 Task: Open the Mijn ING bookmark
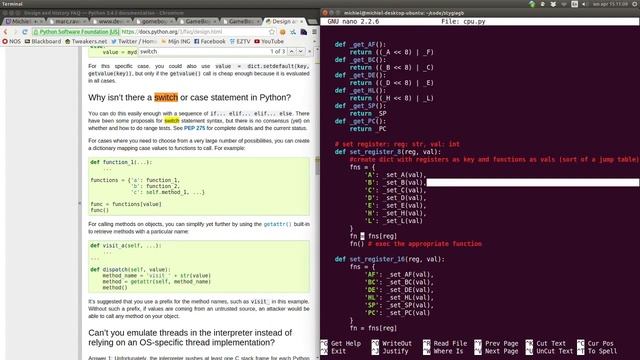coord(176,42)
